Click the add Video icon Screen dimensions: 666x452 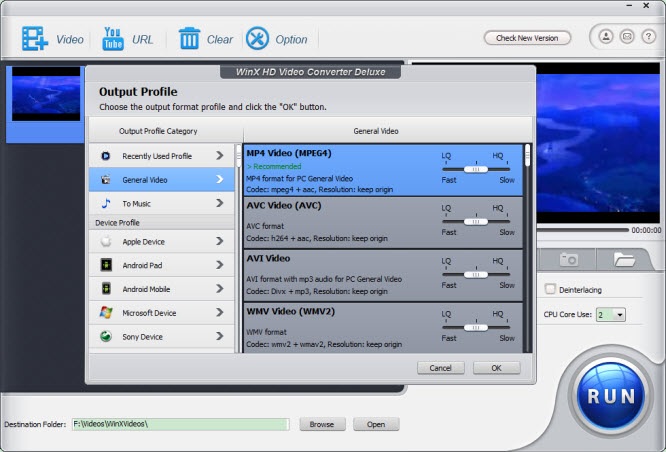(x=36, y=39)
